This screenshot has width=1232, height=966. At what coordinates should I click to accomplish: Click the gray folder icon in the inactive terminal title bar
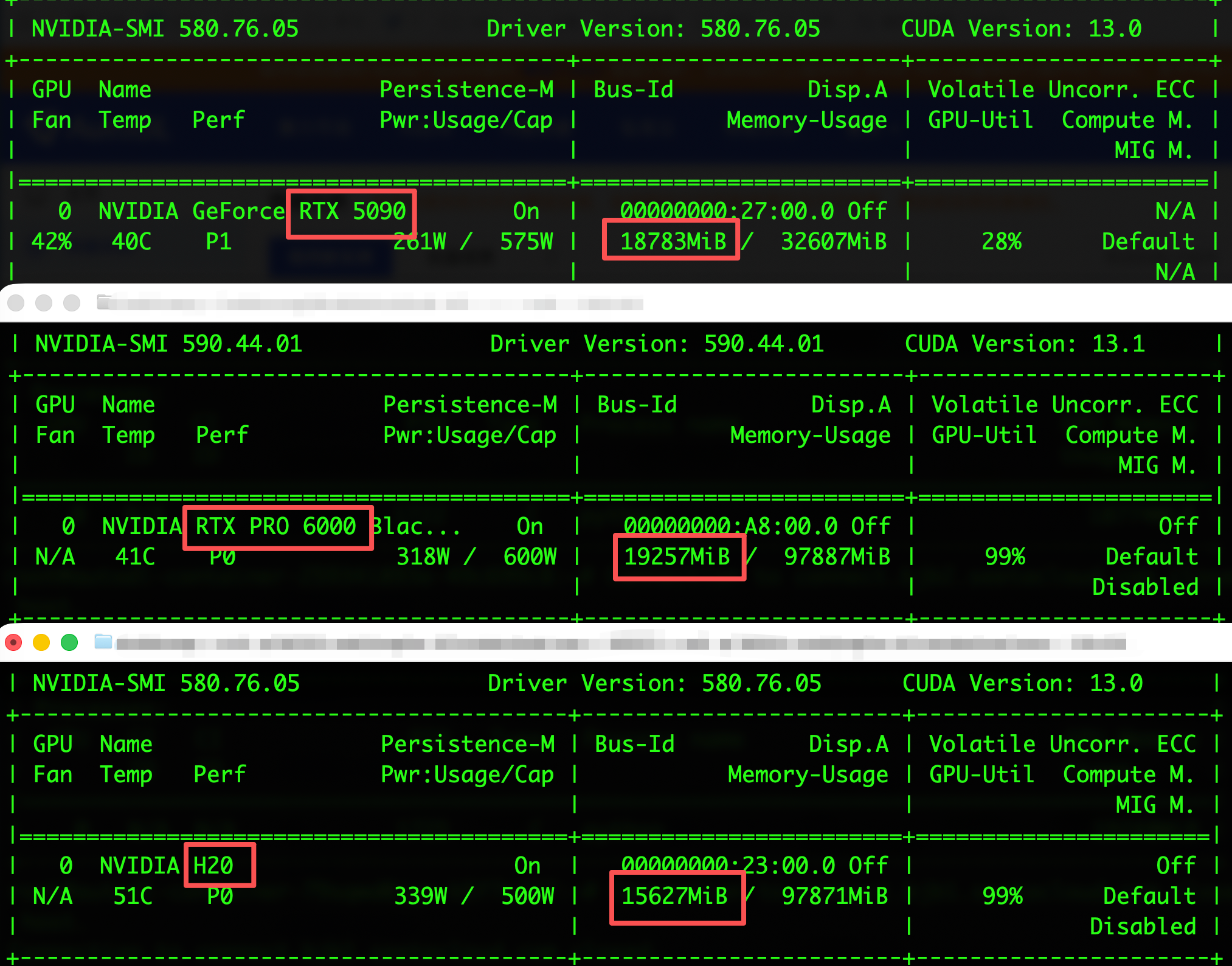click(103, 302)
